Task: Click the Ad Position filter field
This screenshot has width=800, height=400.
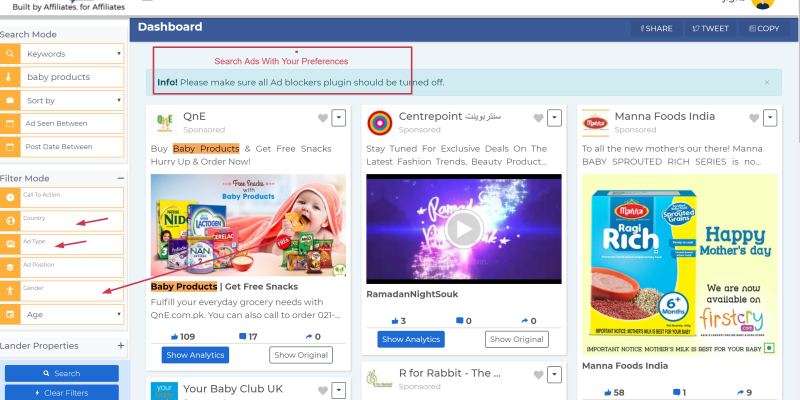Action: click(72, 267)
